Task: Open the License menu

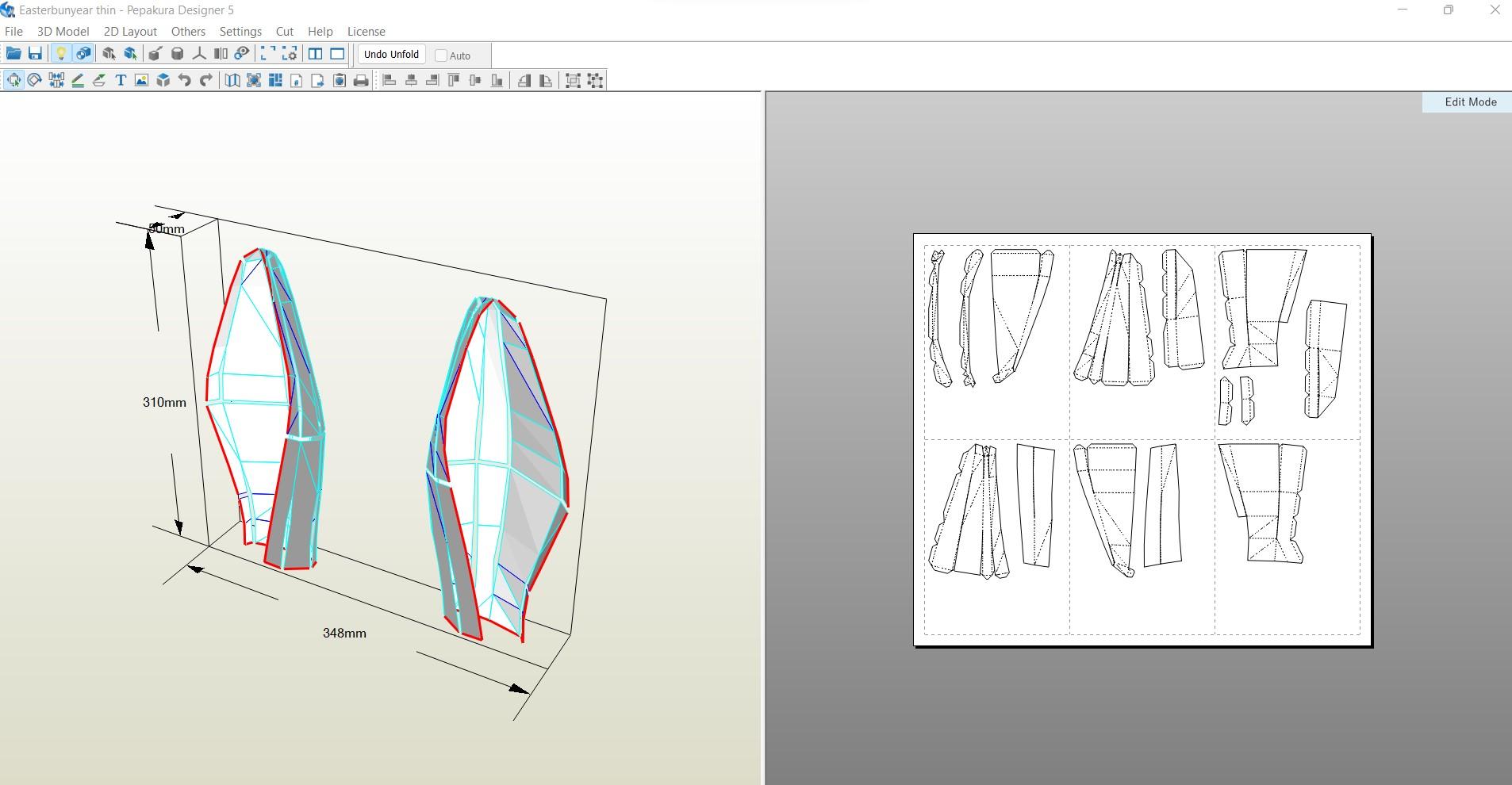Action: (x=366, y=32)
